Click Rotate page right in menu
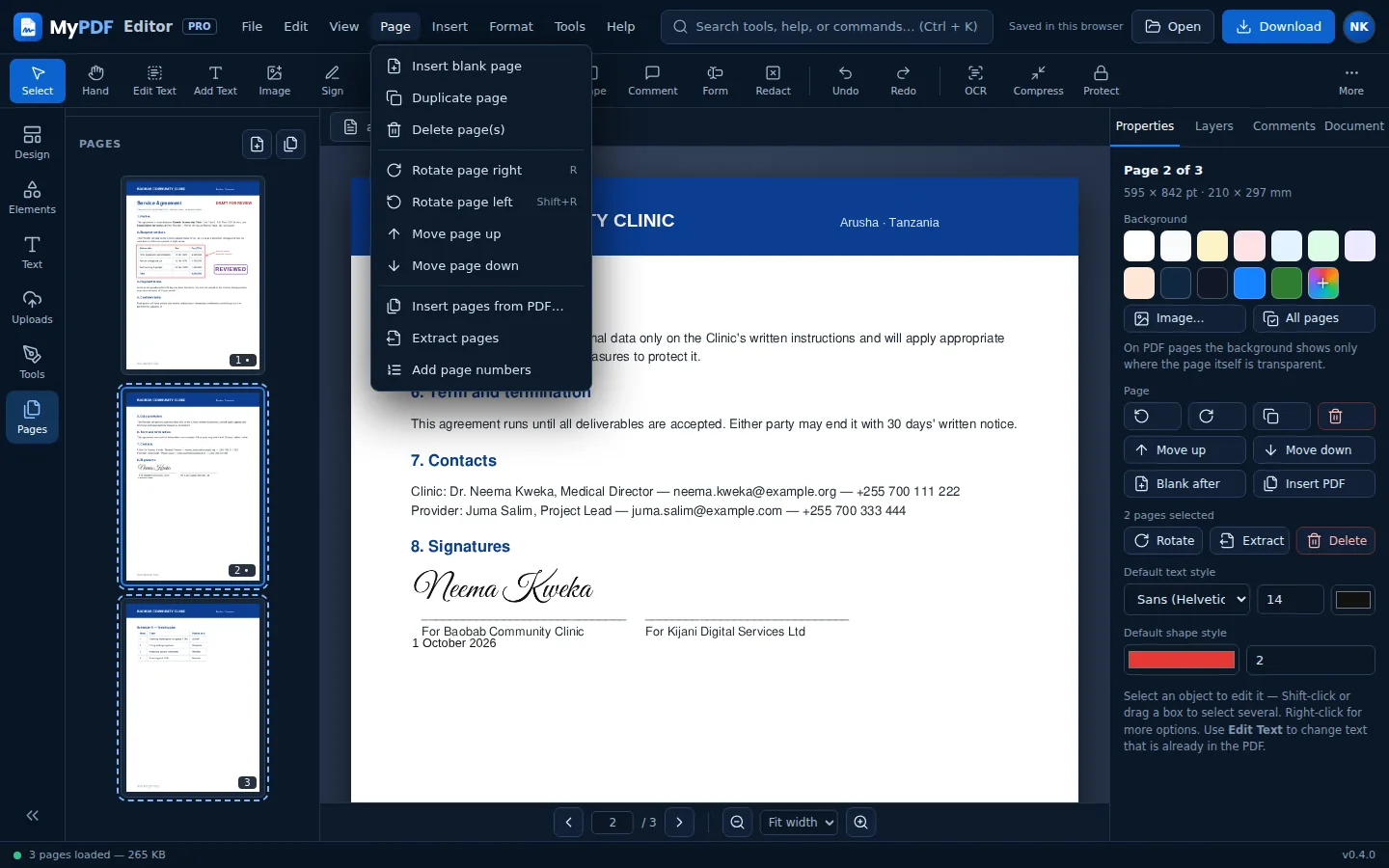Image resolution: width=1389 pixels, height=868 pixels. (481, 171)
